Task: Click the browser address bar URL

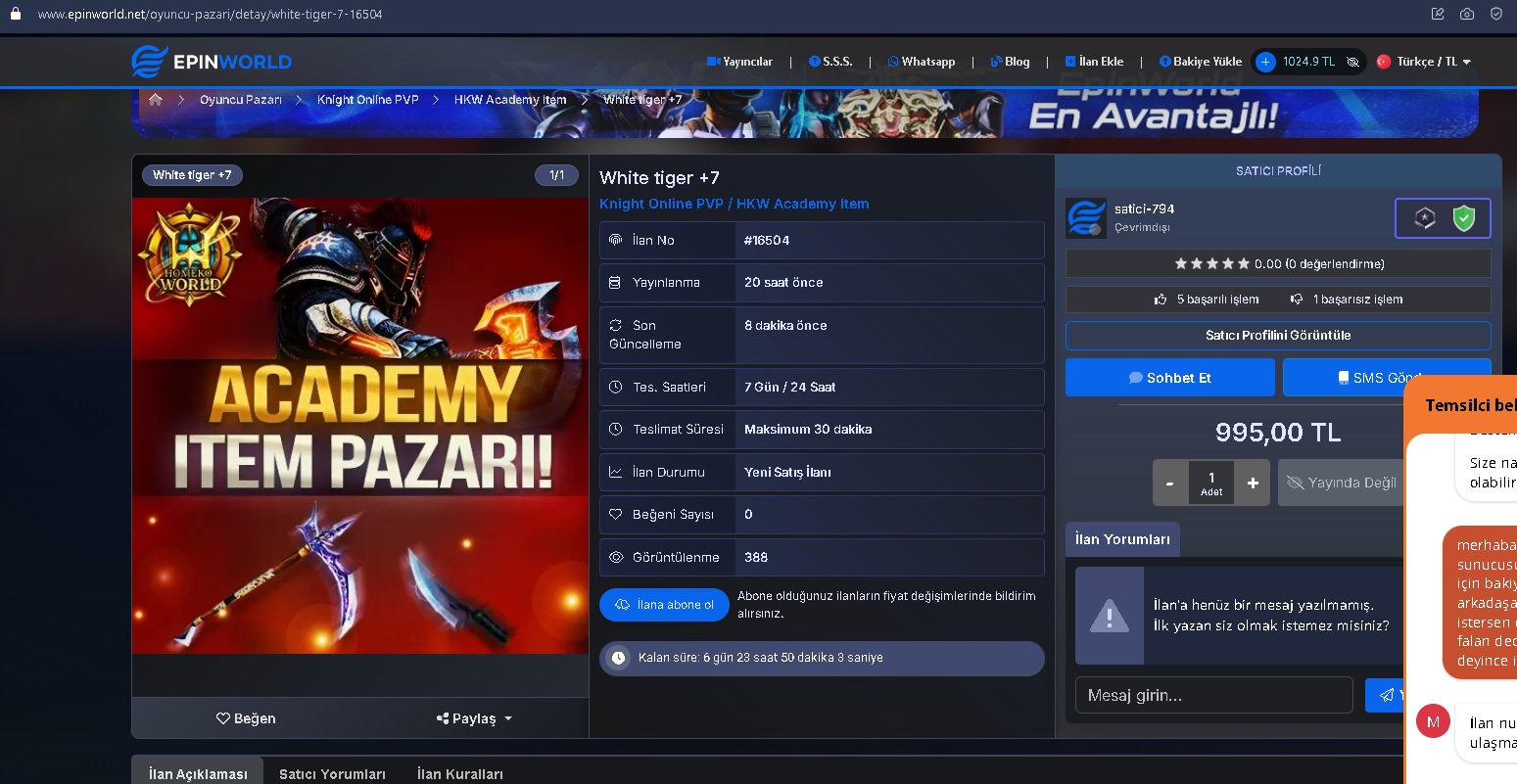Action: tap(210, 15)
